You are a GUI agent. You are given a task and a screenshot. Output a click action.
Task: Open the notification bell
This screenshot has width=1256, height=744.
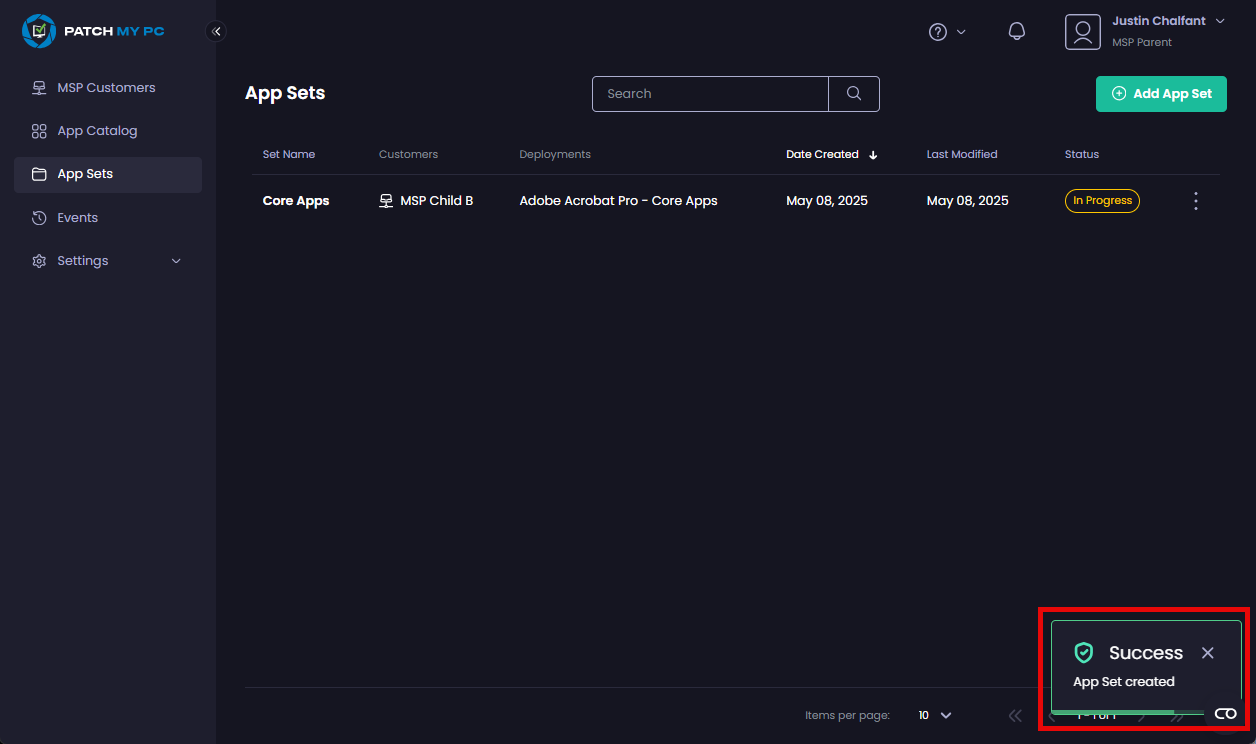click(x=1017, y=31)
